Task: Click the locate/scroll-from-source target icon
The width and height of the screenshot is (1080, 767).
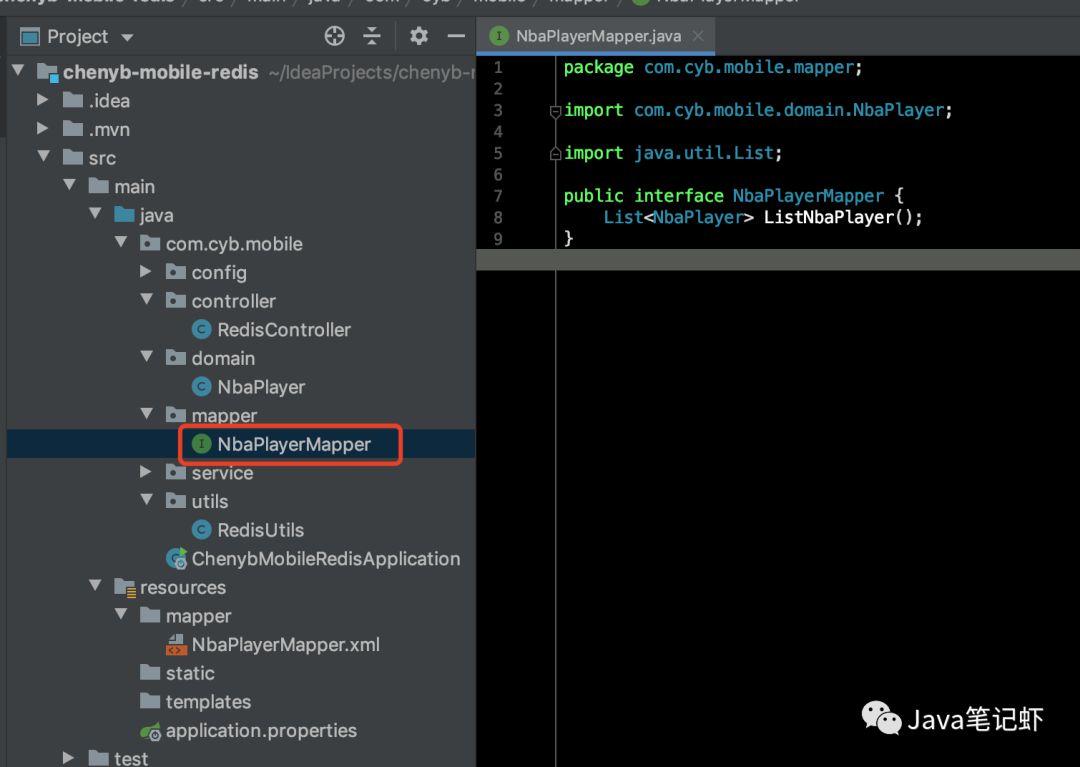Action: [335, 36]
